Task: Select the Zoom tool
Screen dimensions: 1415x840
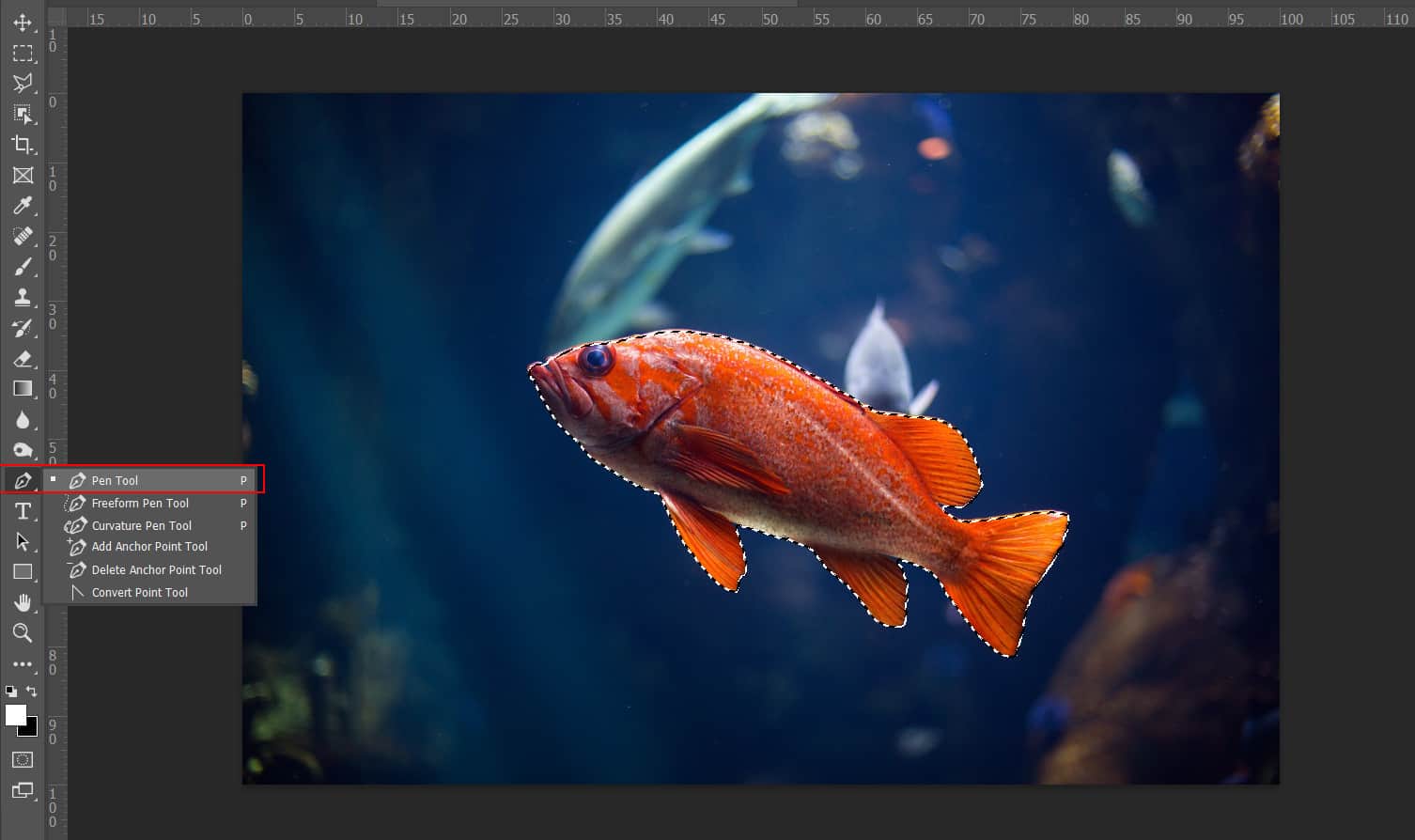Action: tap(23, 633)
